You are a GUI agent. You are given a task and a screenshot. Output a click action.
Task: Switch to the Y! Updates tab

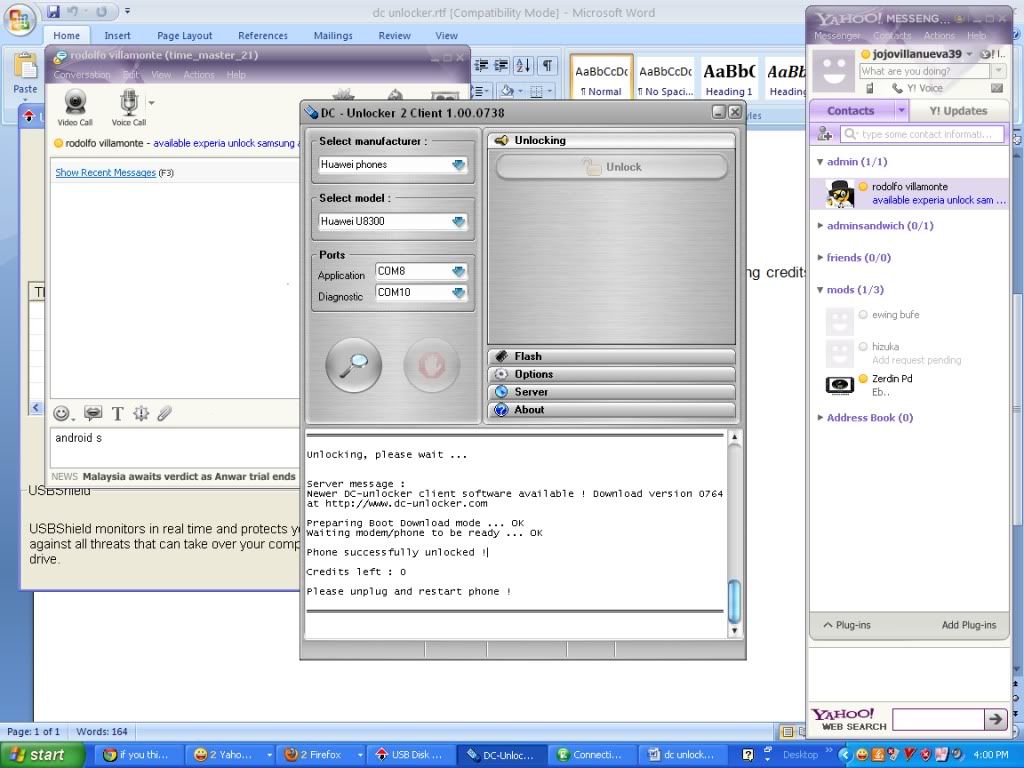click(957, 111)
